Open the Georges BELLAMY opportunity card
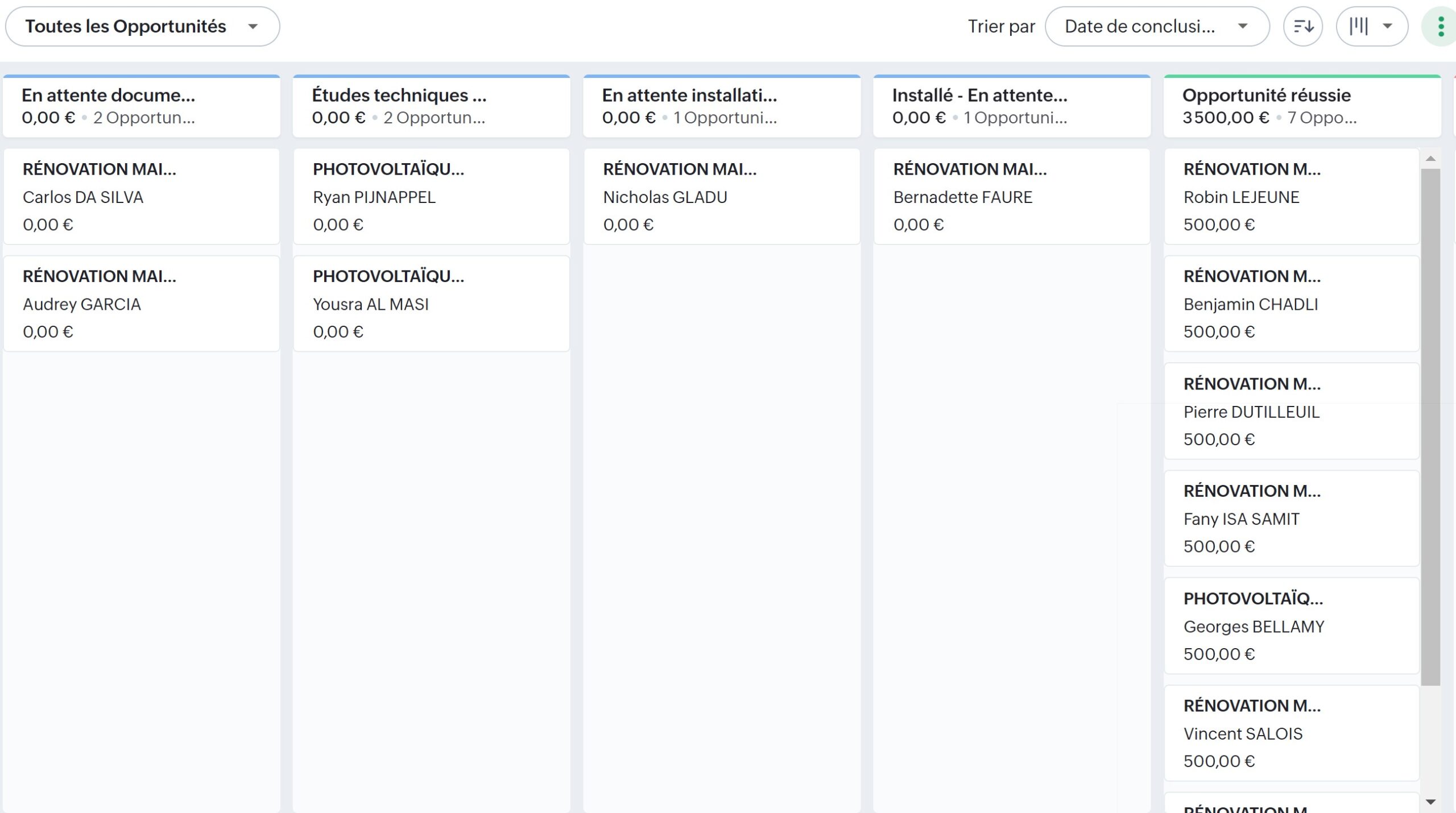1456x813 pixels. (x=1292, y=626)
